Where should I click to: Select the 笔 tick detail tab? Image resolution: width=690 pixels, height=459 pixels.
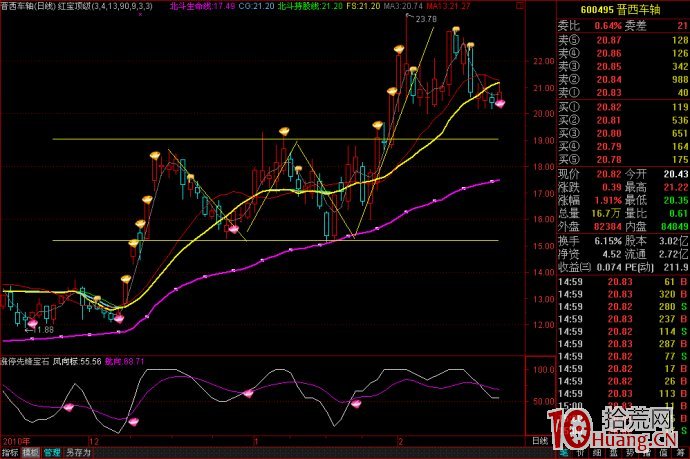(x=564, y=453)
